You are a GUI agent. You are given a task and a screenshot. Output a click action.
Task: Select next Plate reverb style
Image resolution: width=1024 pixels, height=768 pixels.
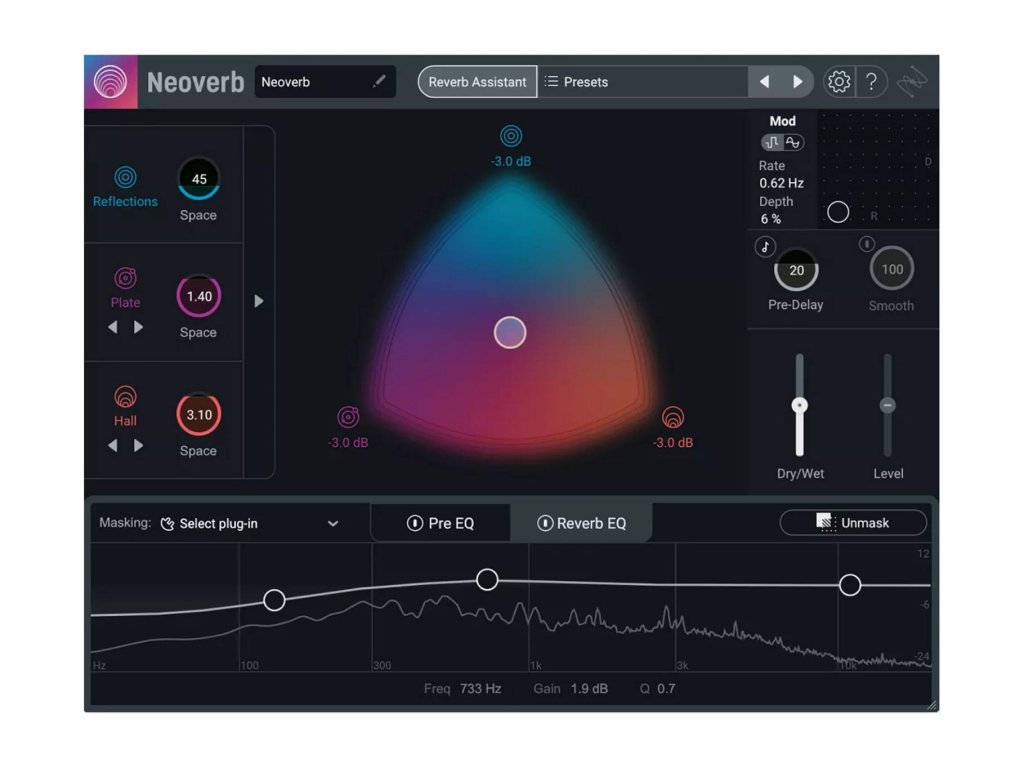click(x=138, y=327)
